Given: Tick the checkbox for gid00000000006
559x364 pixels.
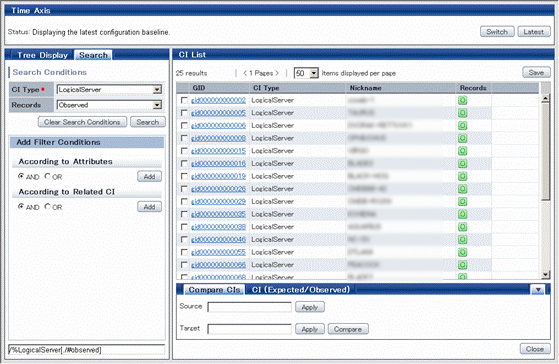Looking at the screenshot, I should 184,125.
